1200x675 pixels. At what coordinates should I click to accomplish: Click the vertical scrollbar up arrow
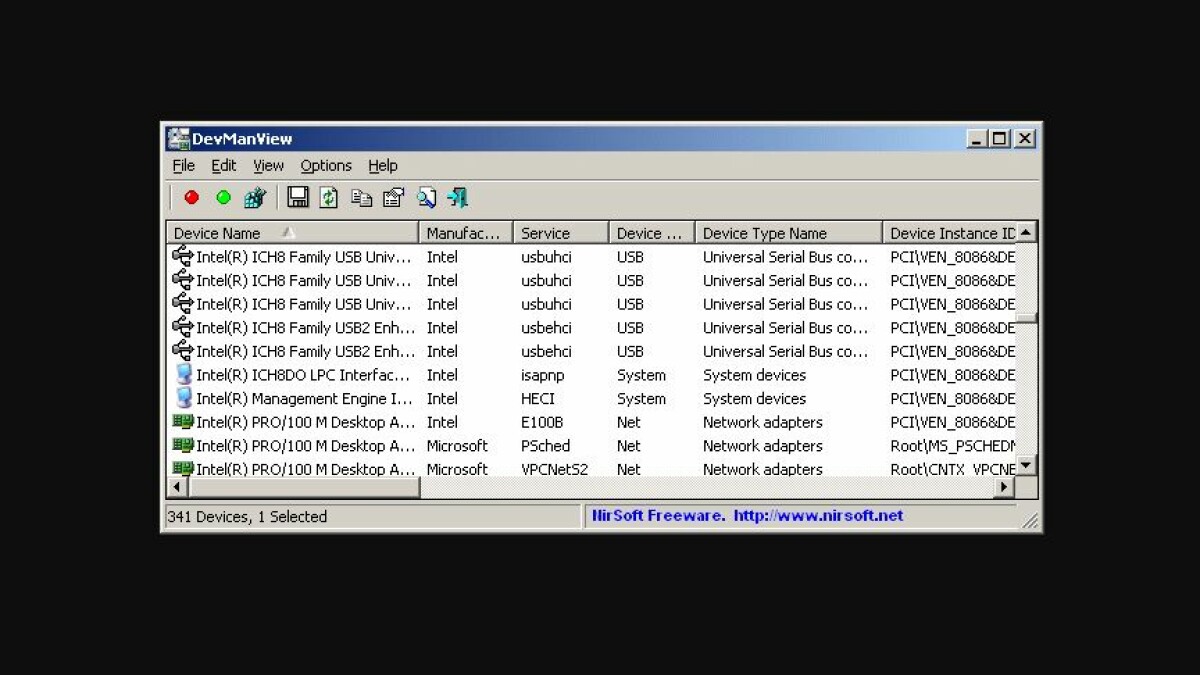(x=1026, y=232)
